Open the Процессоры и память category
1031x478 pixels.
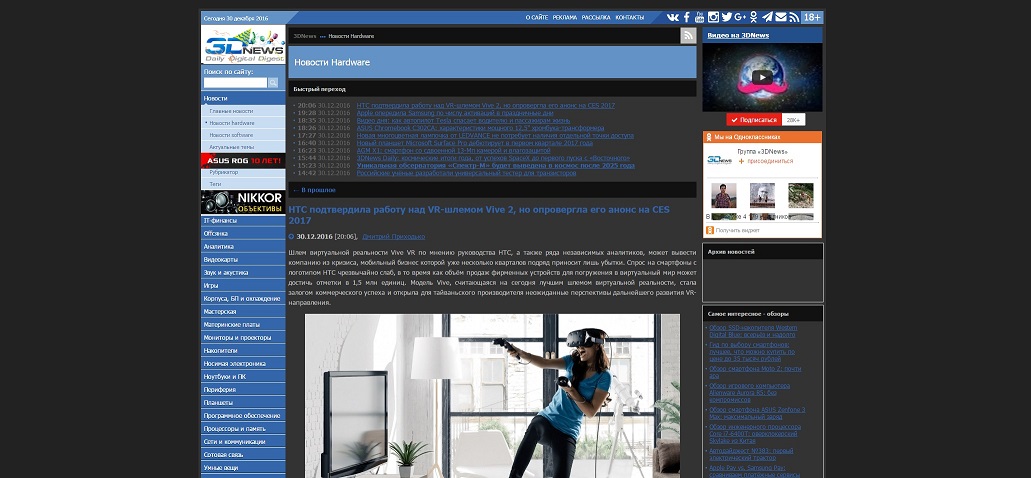pos(243,428)
